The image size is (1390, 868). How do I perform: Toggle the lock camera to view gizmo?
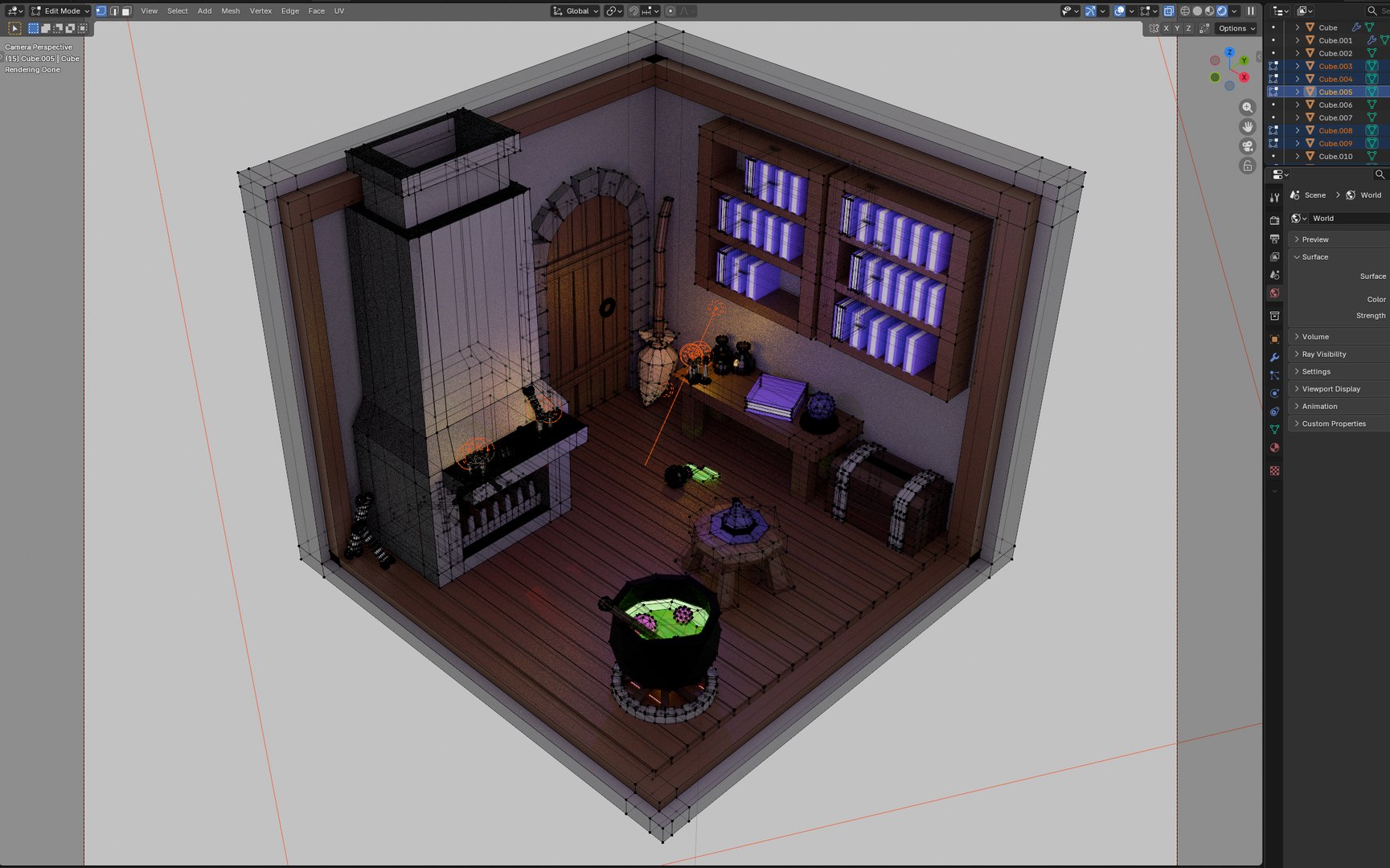(x=1247, y=166)
